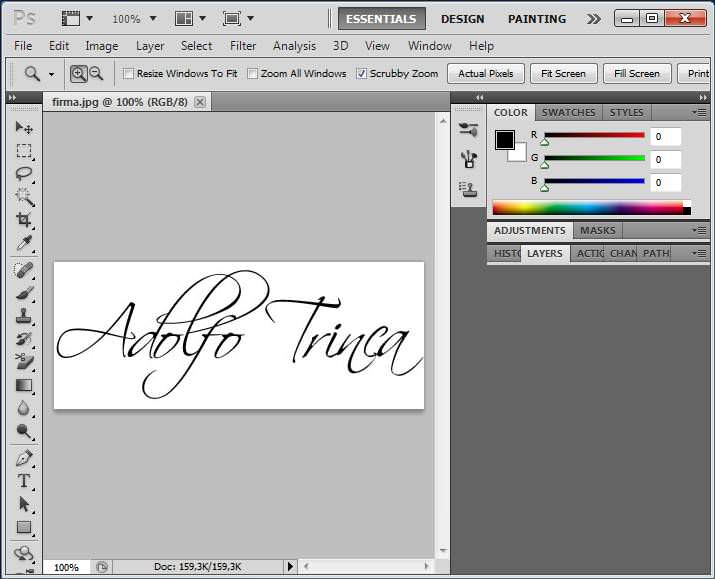Select the Eyedropper tool
The width and height of the screenshot is (715, 579).
coord(24,244)
